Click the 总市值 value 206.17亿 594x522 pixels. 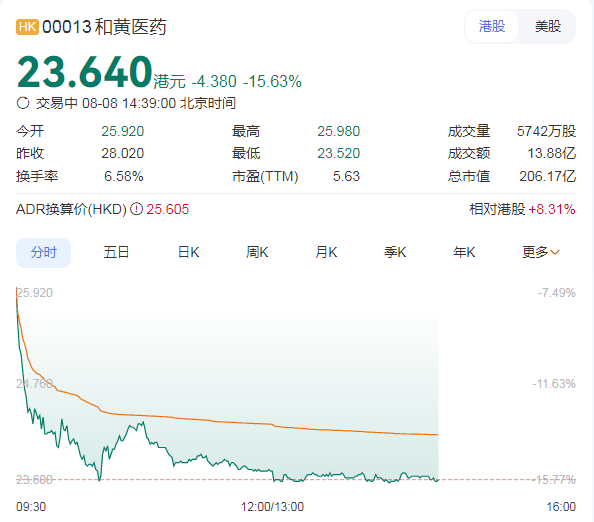(x=547, y=176)
